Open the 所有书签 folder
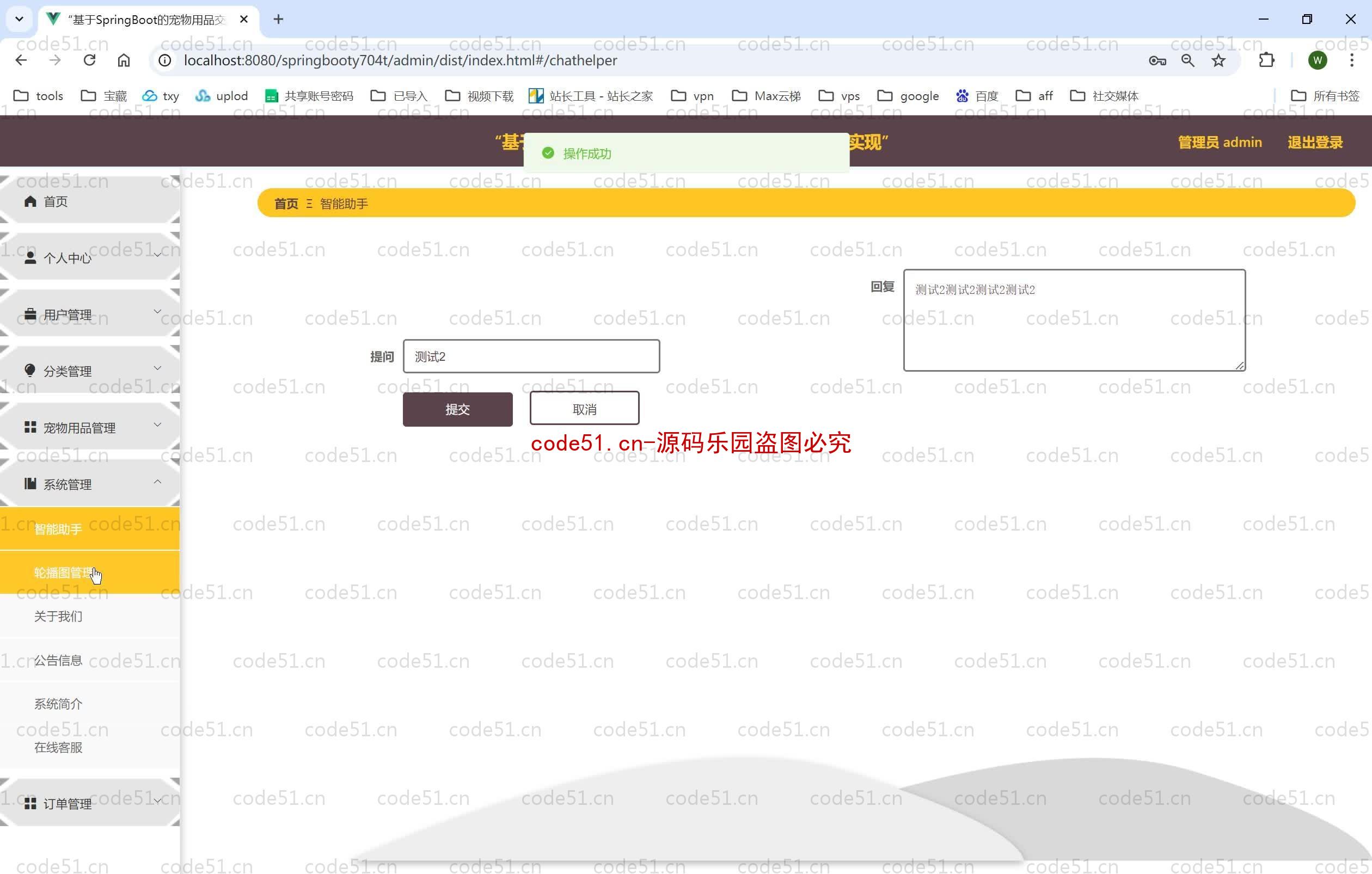Viewport: 1372px width, 874px height. point(1325,96)
